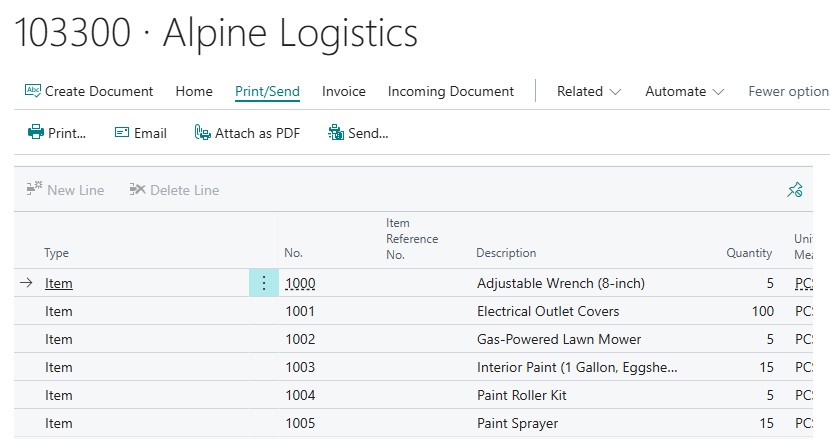830x439 pixels.
Task: Open the Home tab
Action: pyautogui.click(x=194, y=91)
